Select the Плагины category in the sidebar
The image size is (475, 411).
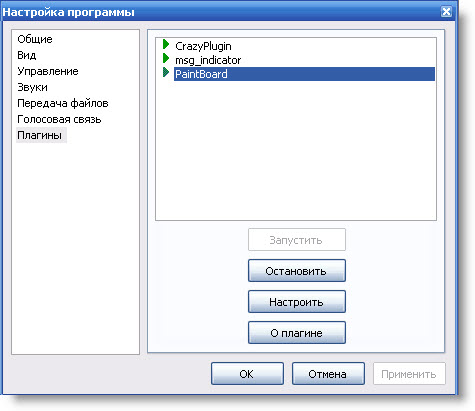tap(41, 135)
